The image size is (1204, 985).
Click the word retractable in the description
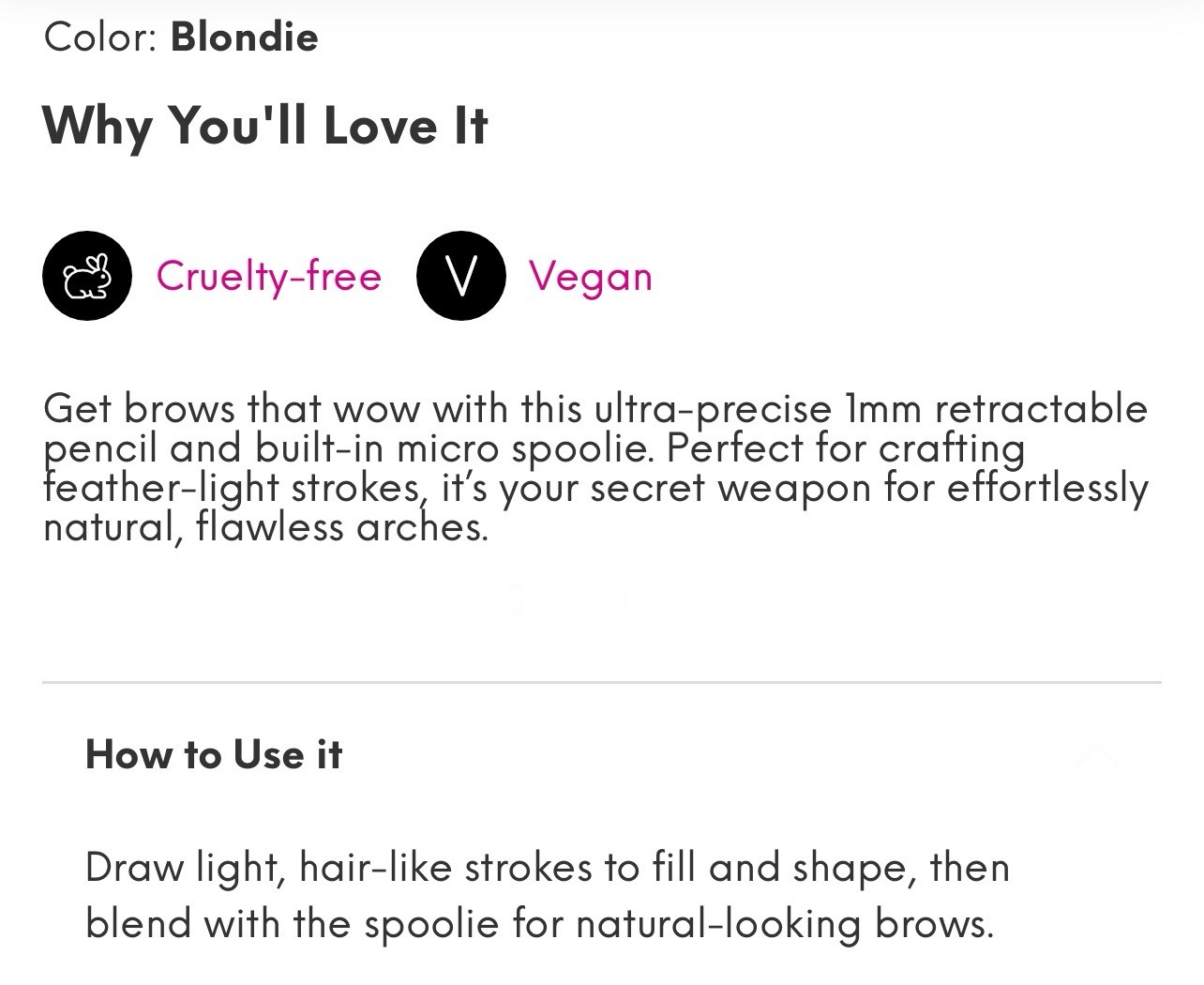click(1041, 410)
